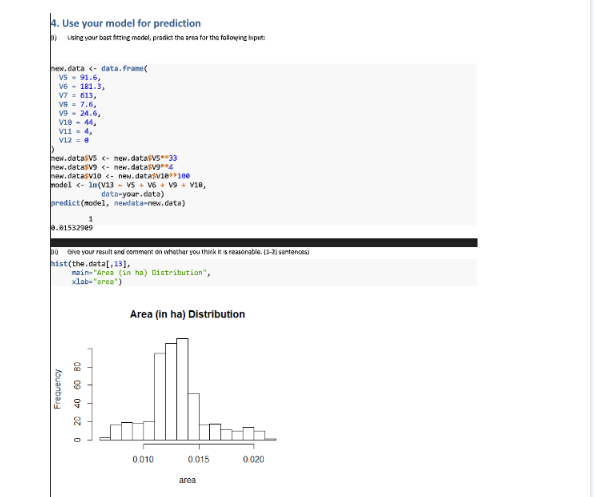Click the 'hist(the.data[,13],' code line
594x497 pixels.
click(x=91, y=264)
